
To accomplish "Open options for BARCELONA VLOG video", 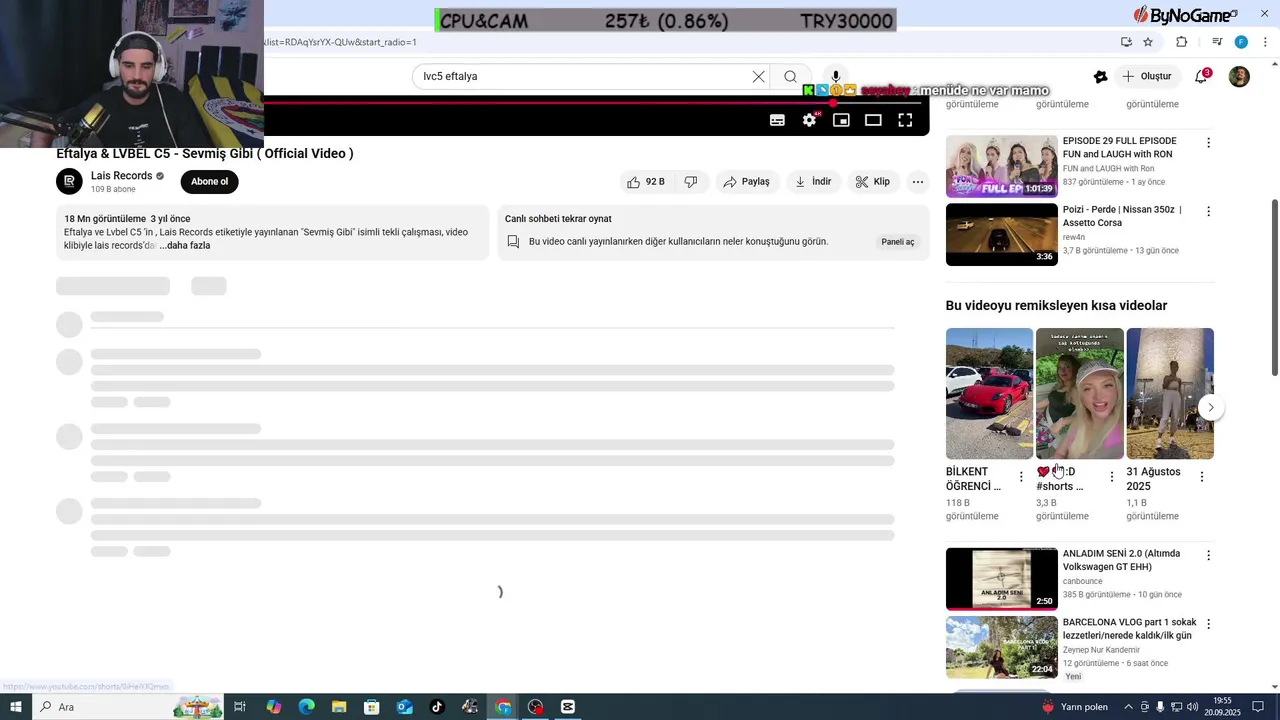I will pos(1208,624).
